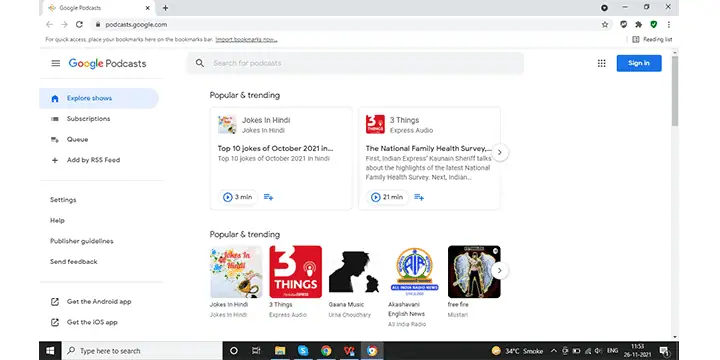720x360 pixels.
Task: Open File Explorer from taskbar
Action: [280, 351]
